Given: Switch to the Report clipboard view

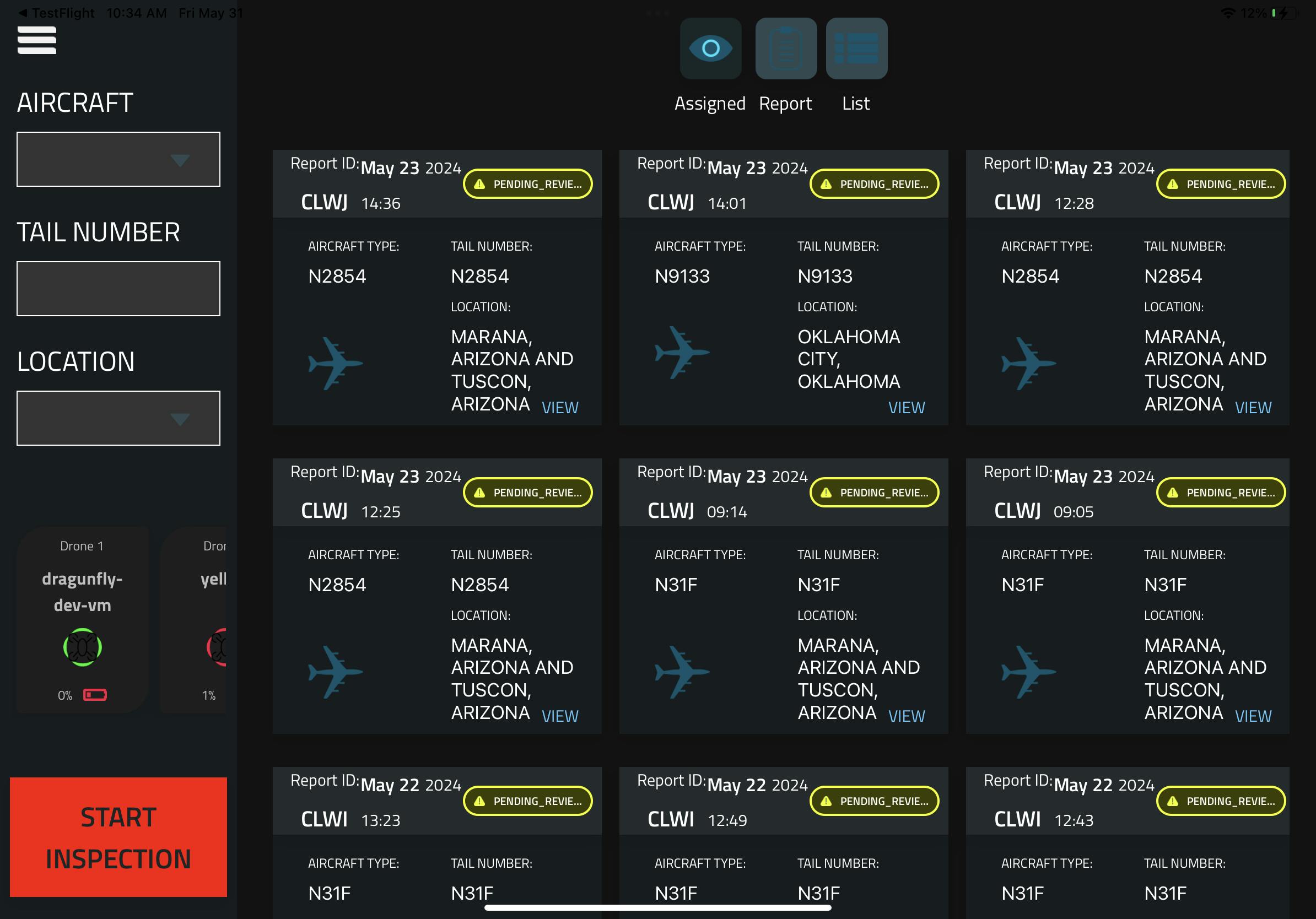Looking at the screenshot, I should pyautogui.click(x=785, y=48).
